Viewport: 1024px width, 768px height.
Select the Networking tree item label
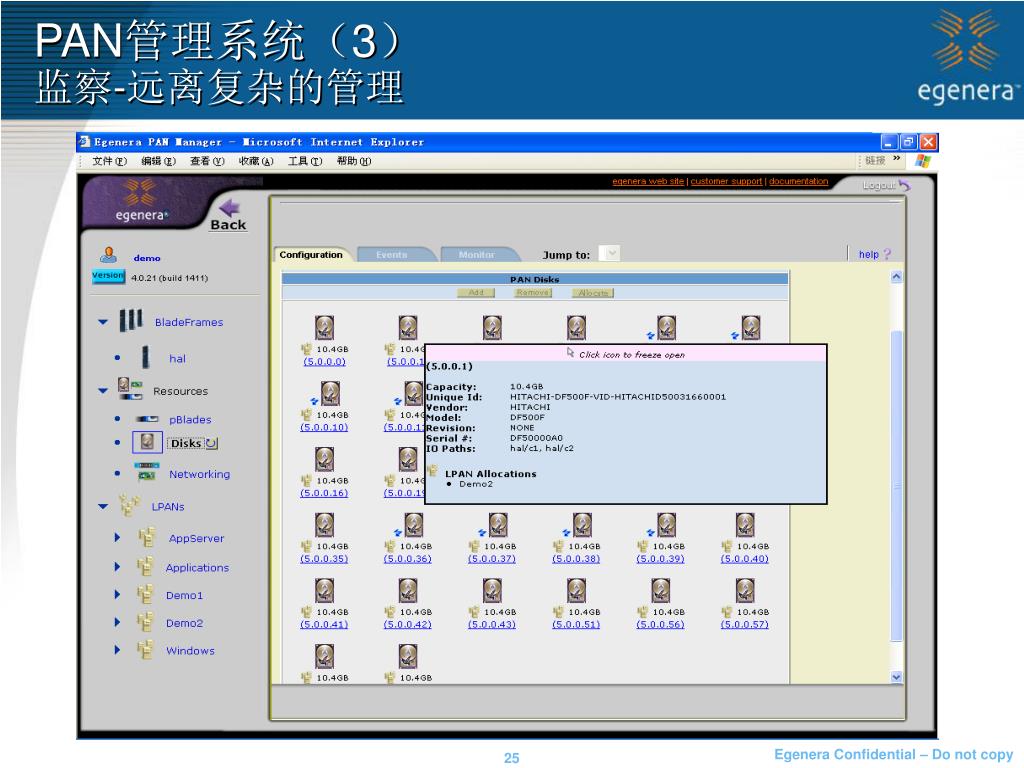click(200, 474)
